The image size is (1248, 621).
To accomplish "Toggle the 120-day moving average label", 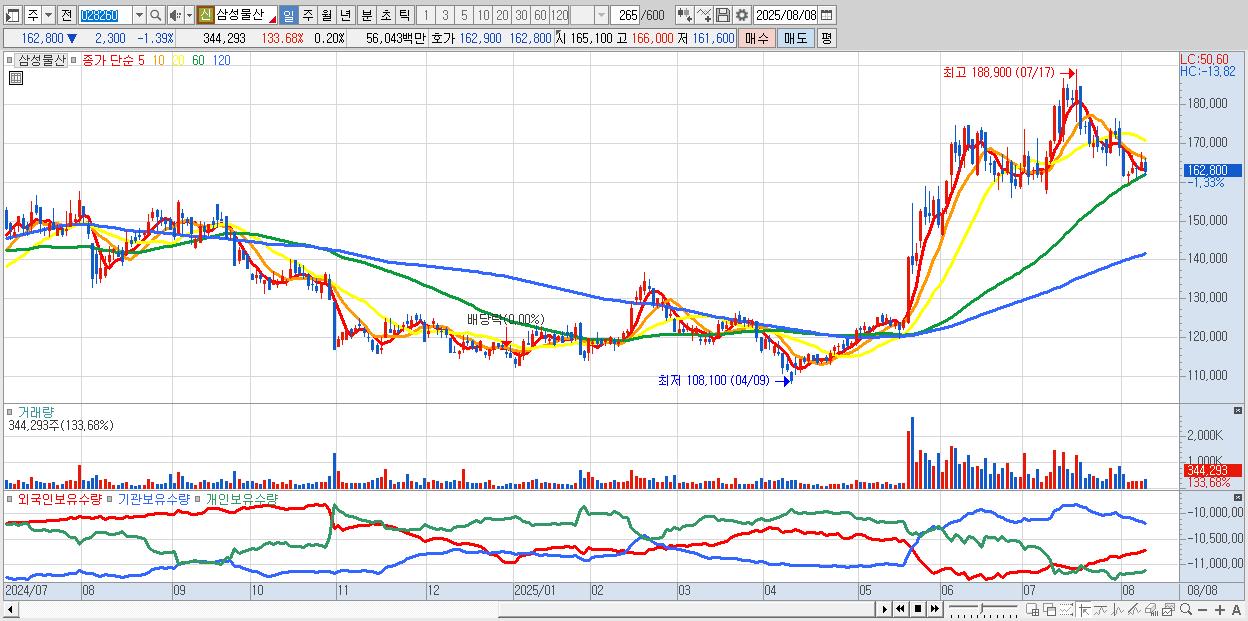I will (x=221, y=60).
